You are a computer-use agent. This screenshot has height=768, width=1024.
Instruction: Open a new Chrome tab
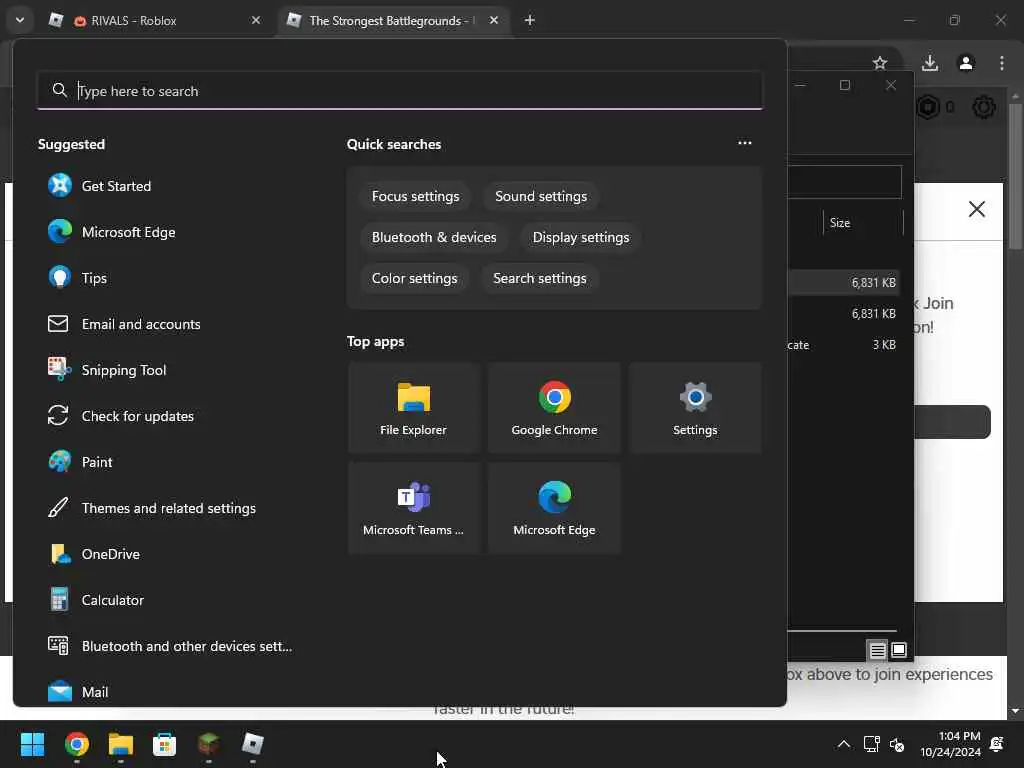point(530,20)
